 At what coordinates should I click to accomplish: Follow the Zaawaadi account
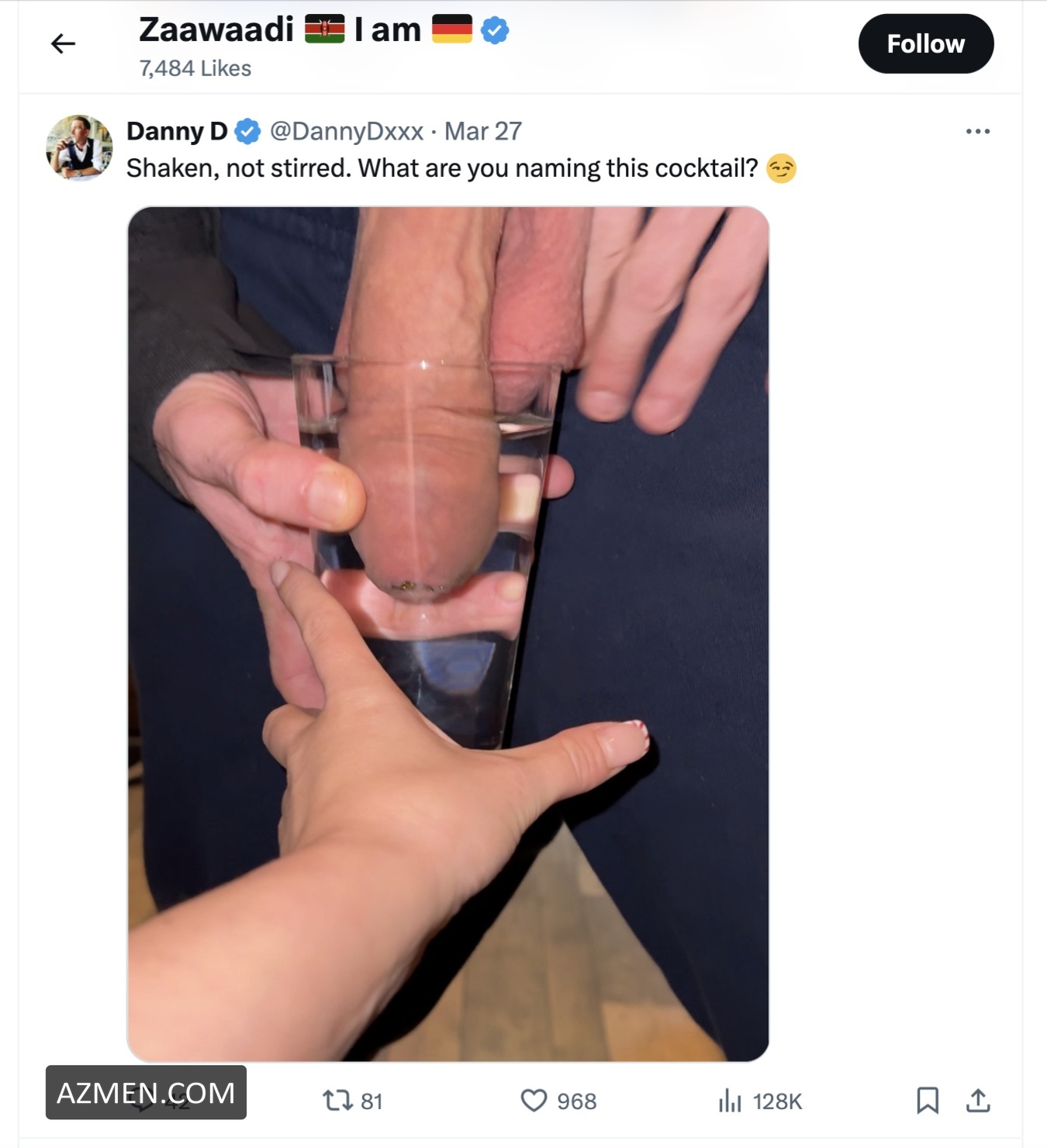925,43
